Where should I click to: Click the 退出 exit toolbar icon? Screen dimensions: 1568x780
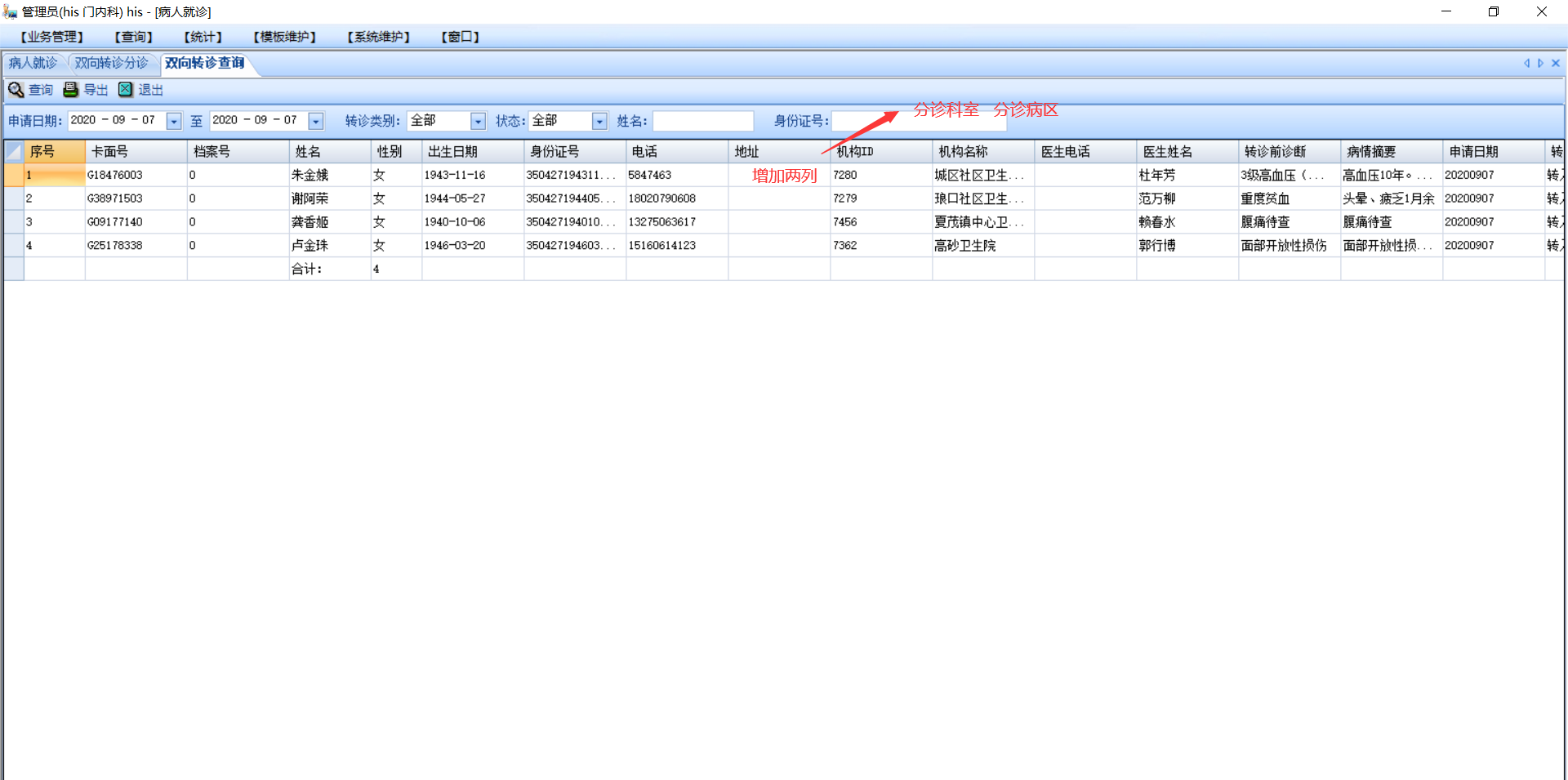tap(125, 90)
